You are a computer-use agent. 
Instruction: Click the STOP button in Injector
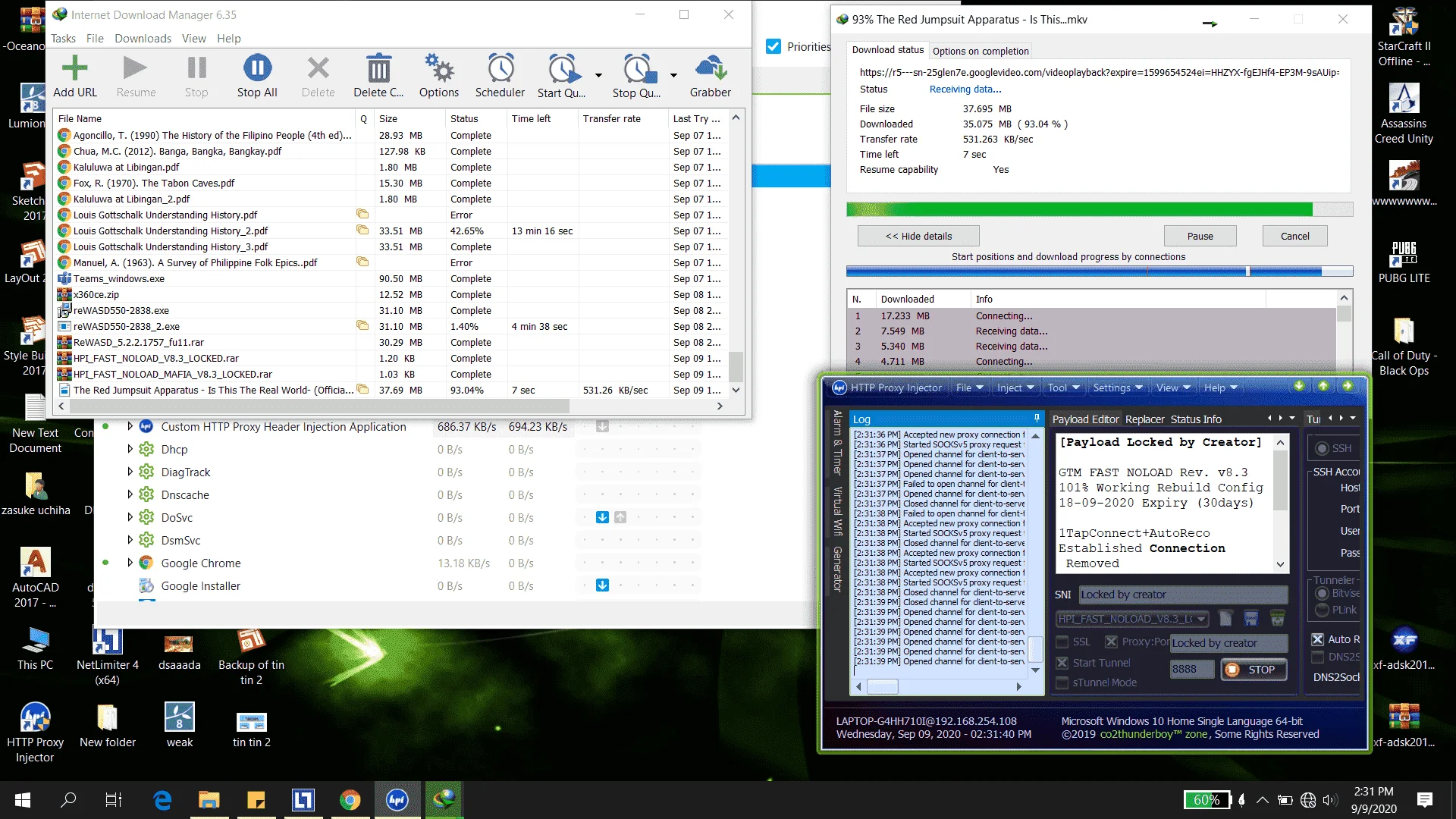point(1253,670)
